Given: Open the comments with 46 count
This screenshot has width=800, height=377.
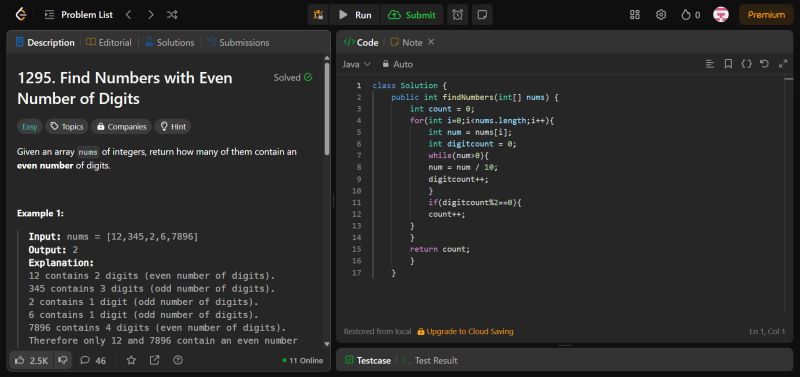Looking at the screenshot, I should (93, 360).
